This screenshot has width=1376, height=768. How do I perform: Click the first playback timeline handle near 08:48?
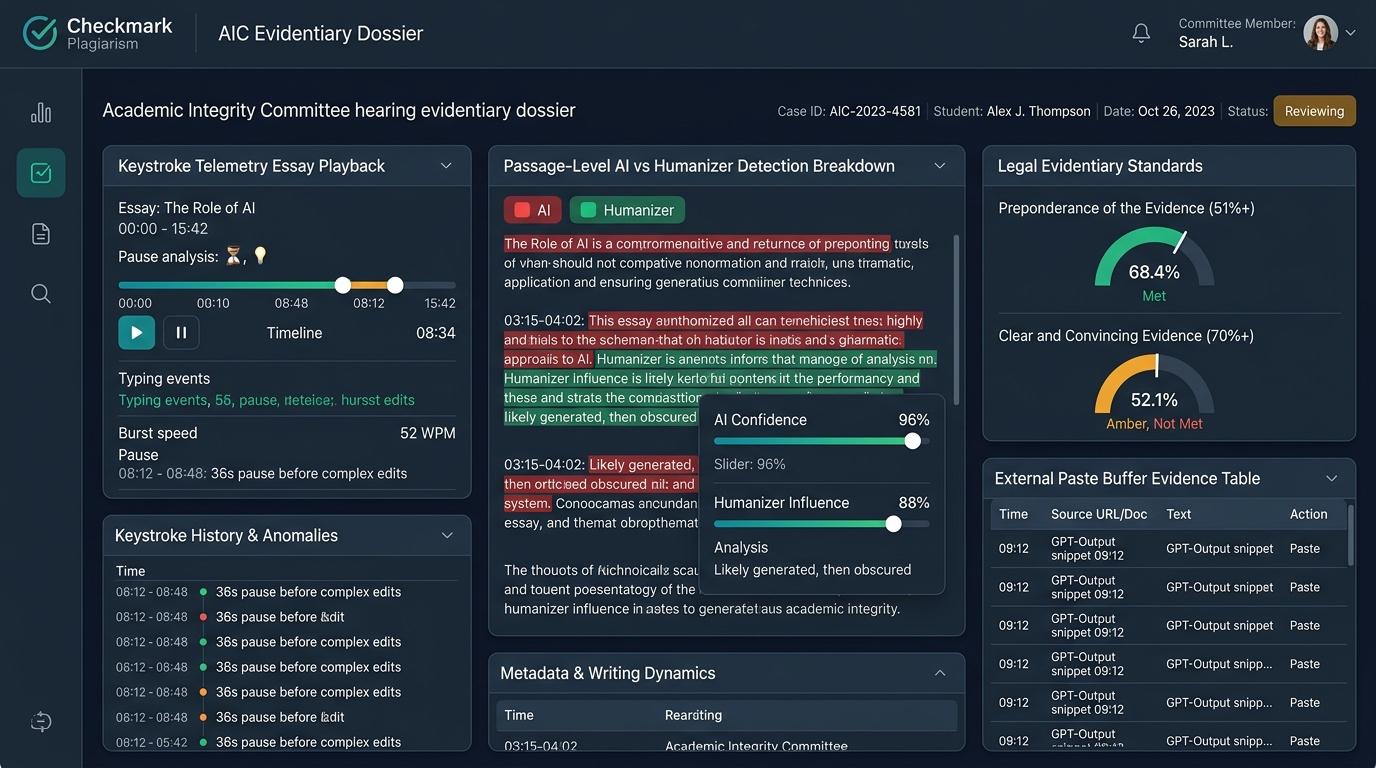tap(343, 285)
